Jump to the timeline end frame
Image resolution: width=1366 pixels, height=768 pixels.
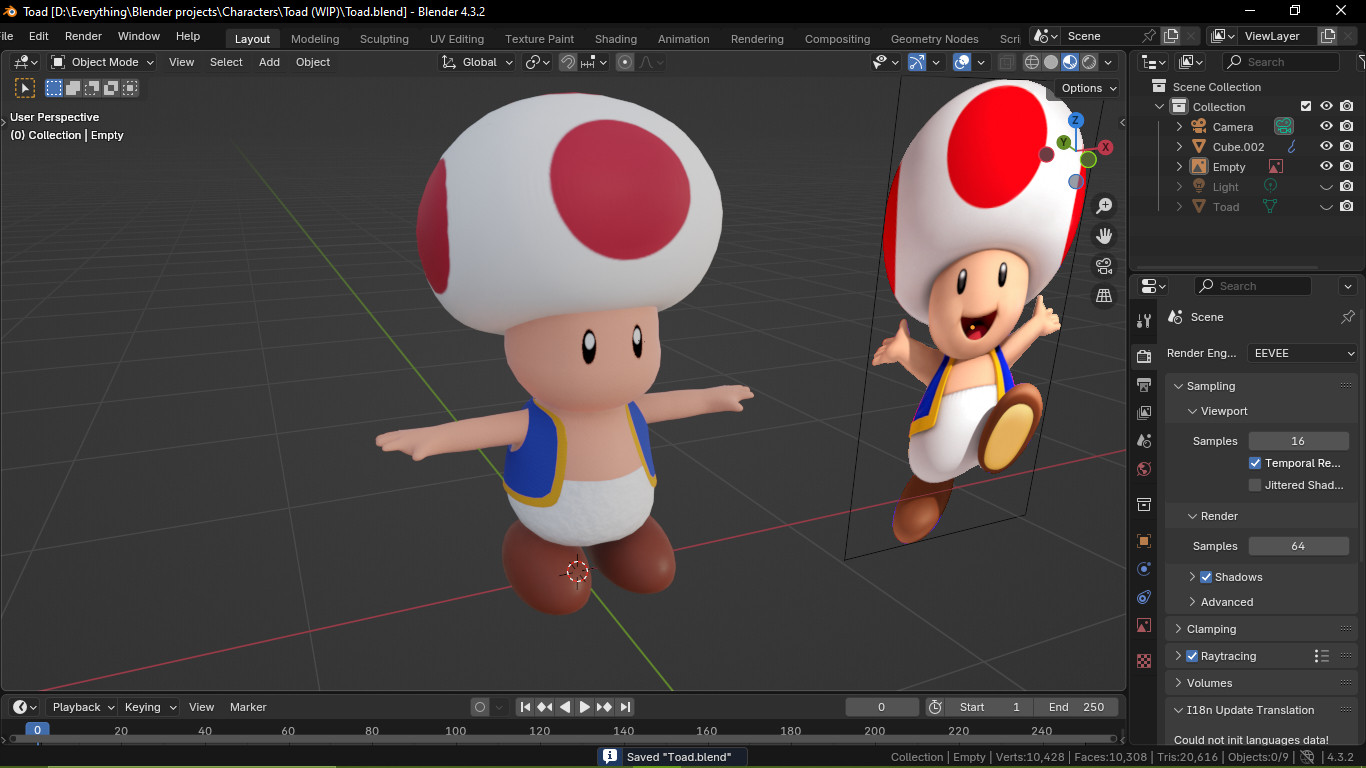coord(625,707)
